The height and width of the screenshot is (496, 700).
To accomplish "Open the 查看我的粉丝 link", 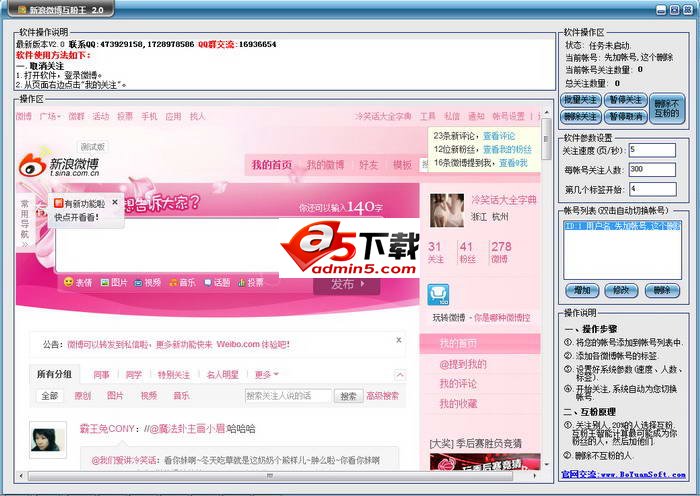I will click(x=507, y=149).
